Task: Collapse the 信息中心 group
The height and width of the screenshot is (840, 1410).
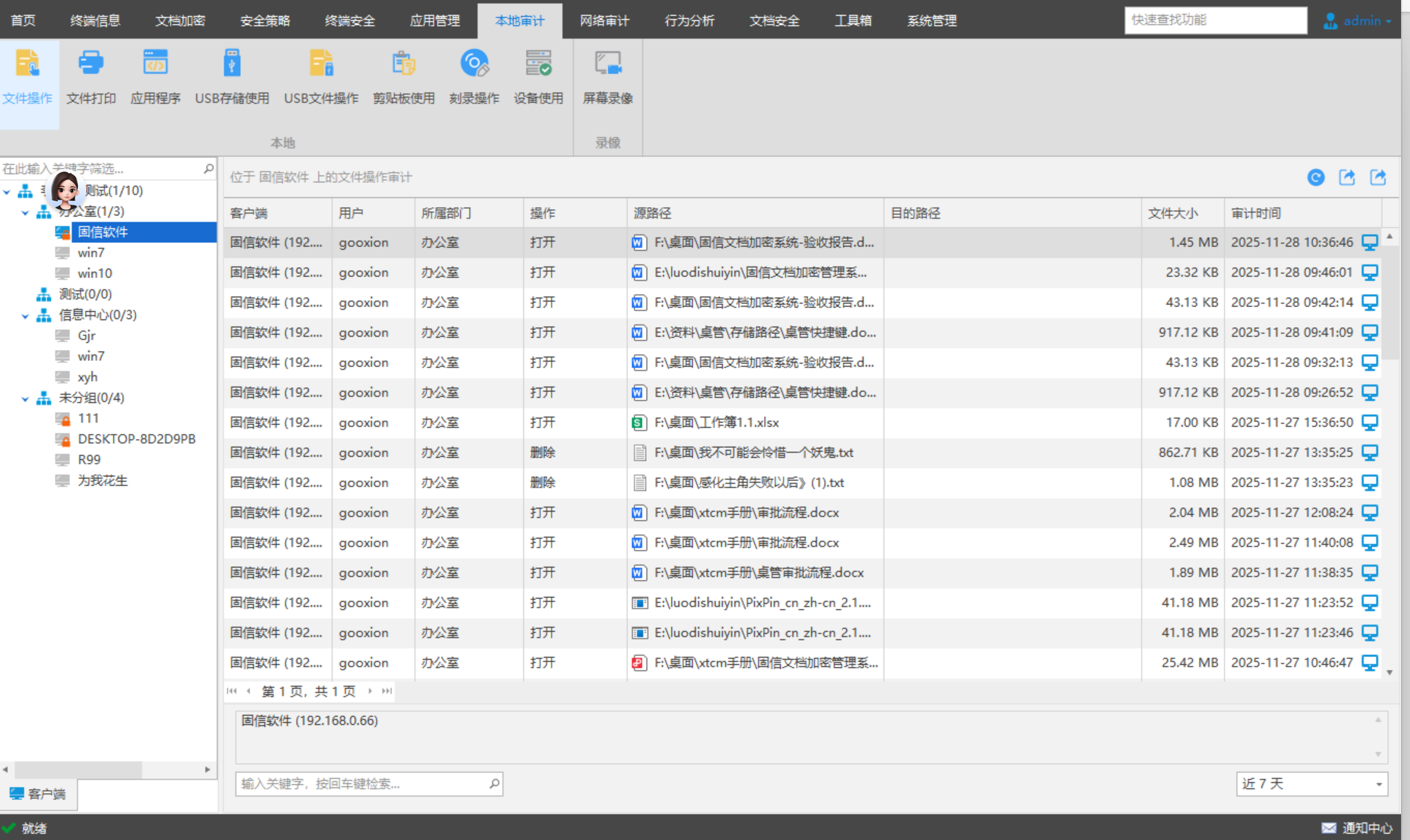Action: (x=26, y=315)
